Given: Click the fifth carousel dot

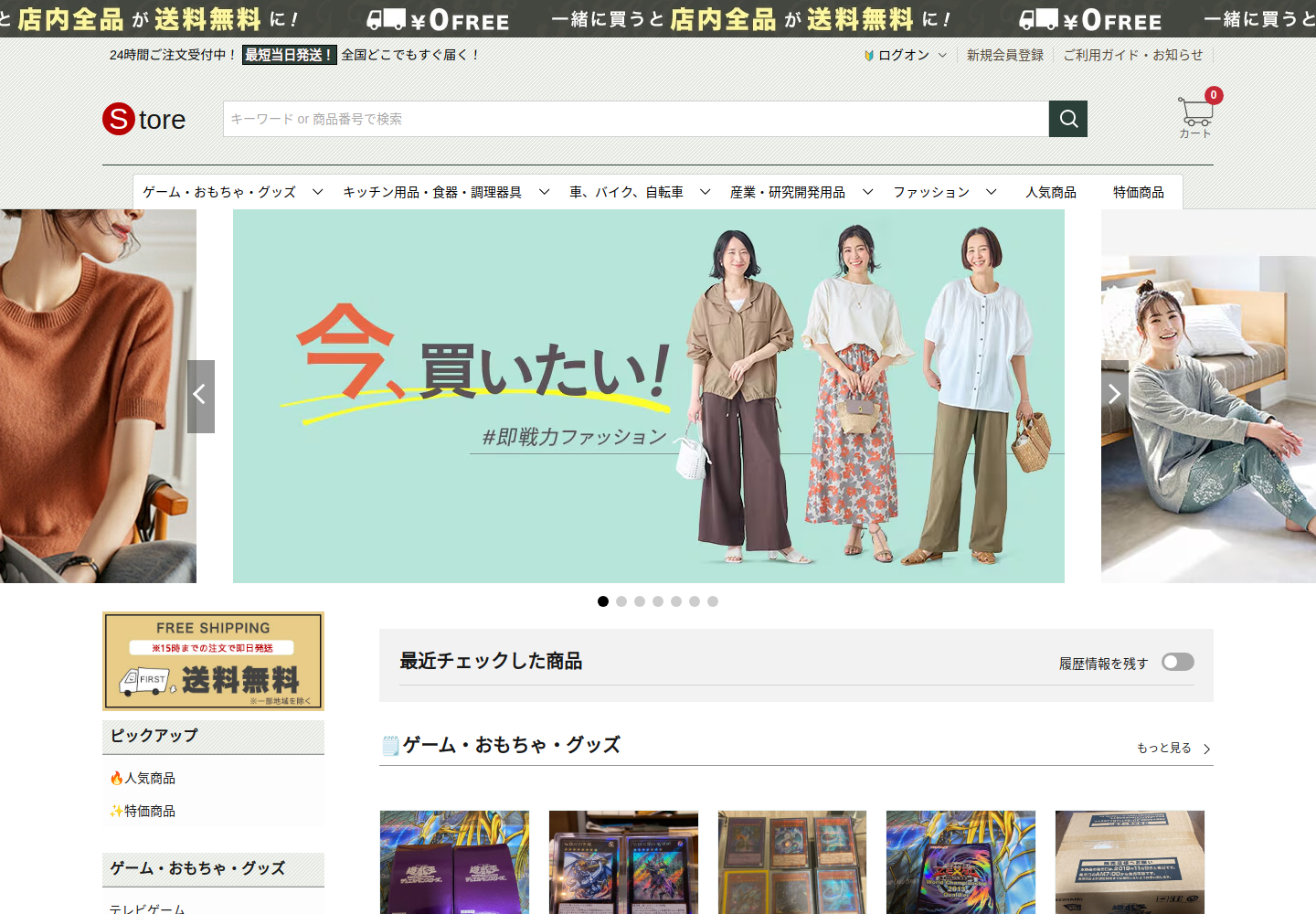Looking at the screenshot, I should pyautogui.click(x=676, y=601).
